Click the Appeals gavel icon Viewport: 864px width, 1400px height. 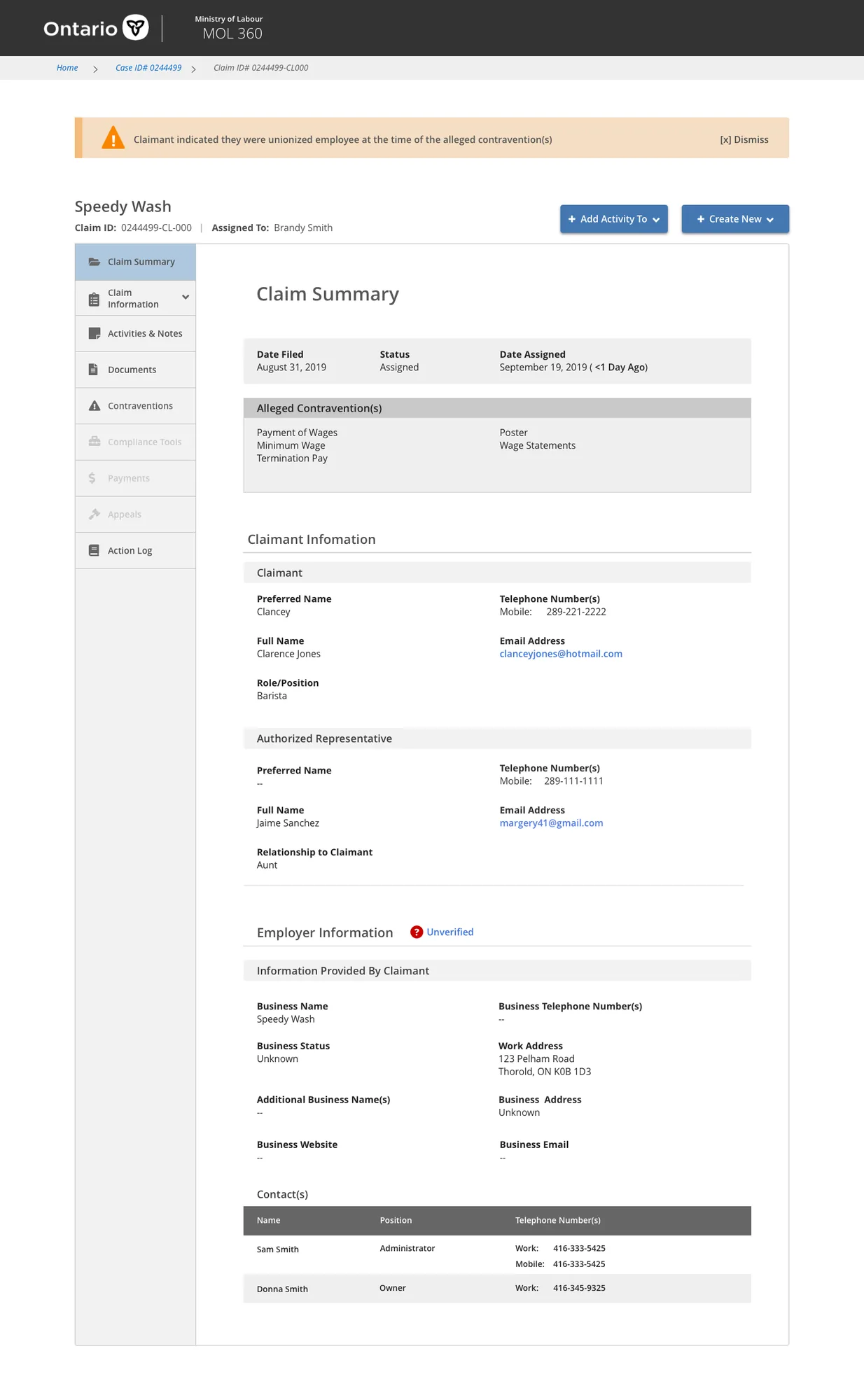point(95,514)
